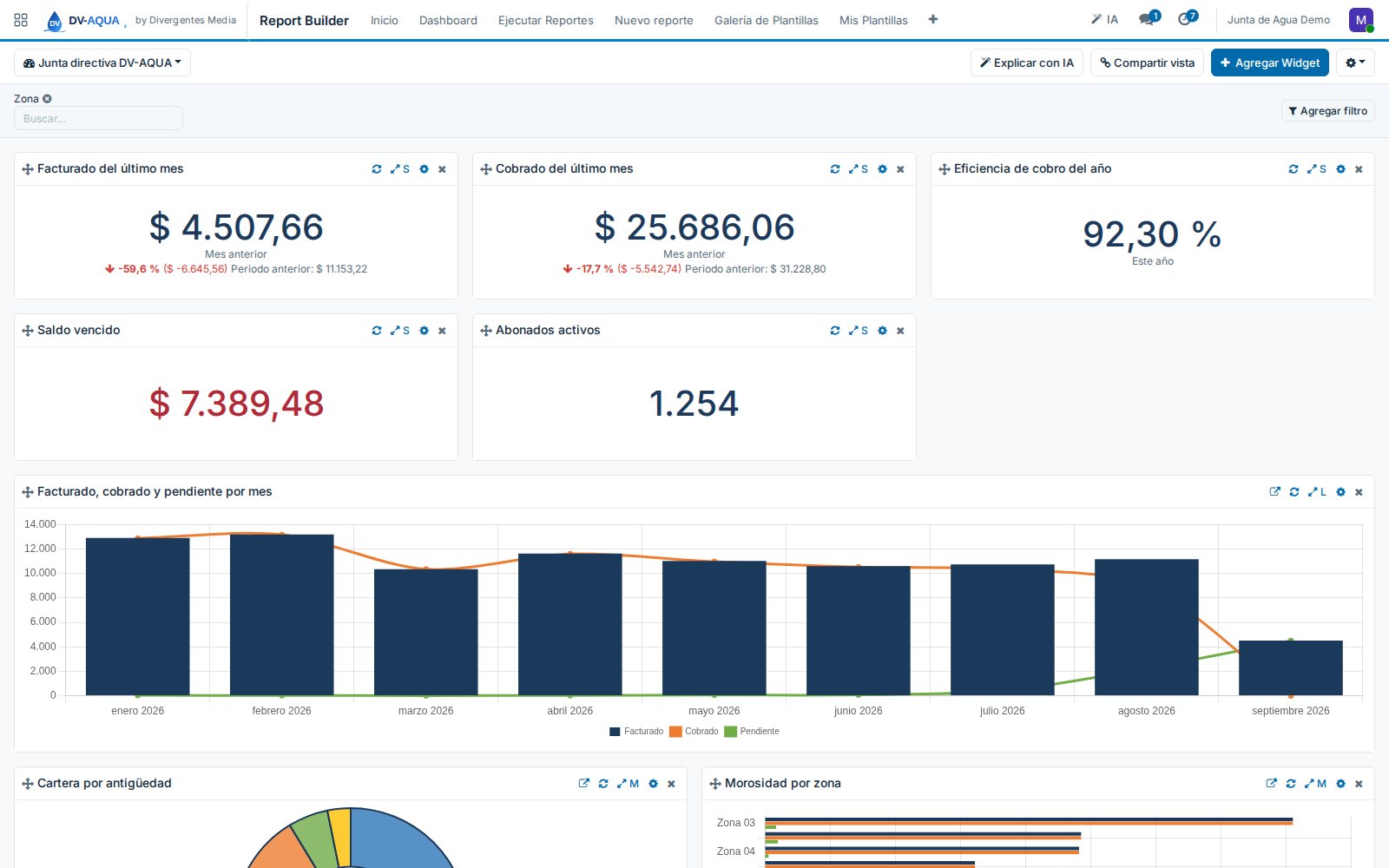Click the septiembre 2026 bar in chart
This screenshot has height=868, width=1389.
coord(1290,668)
